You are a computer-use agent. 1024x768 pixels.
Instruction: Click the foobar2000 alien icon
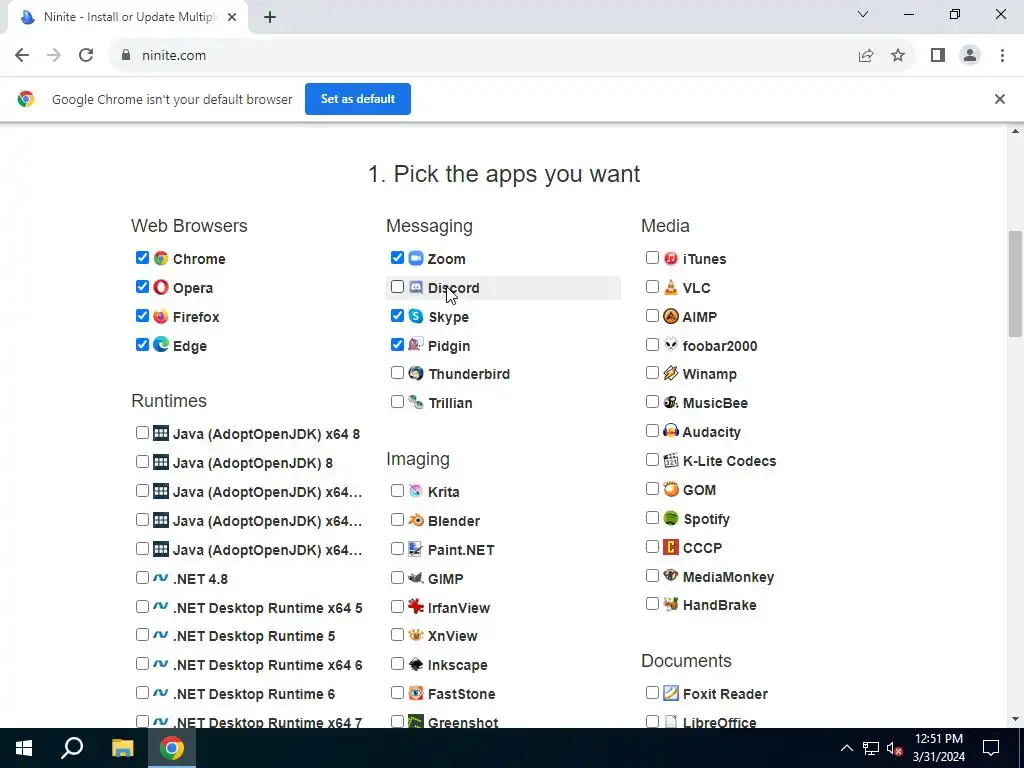[x=671, y=345]
